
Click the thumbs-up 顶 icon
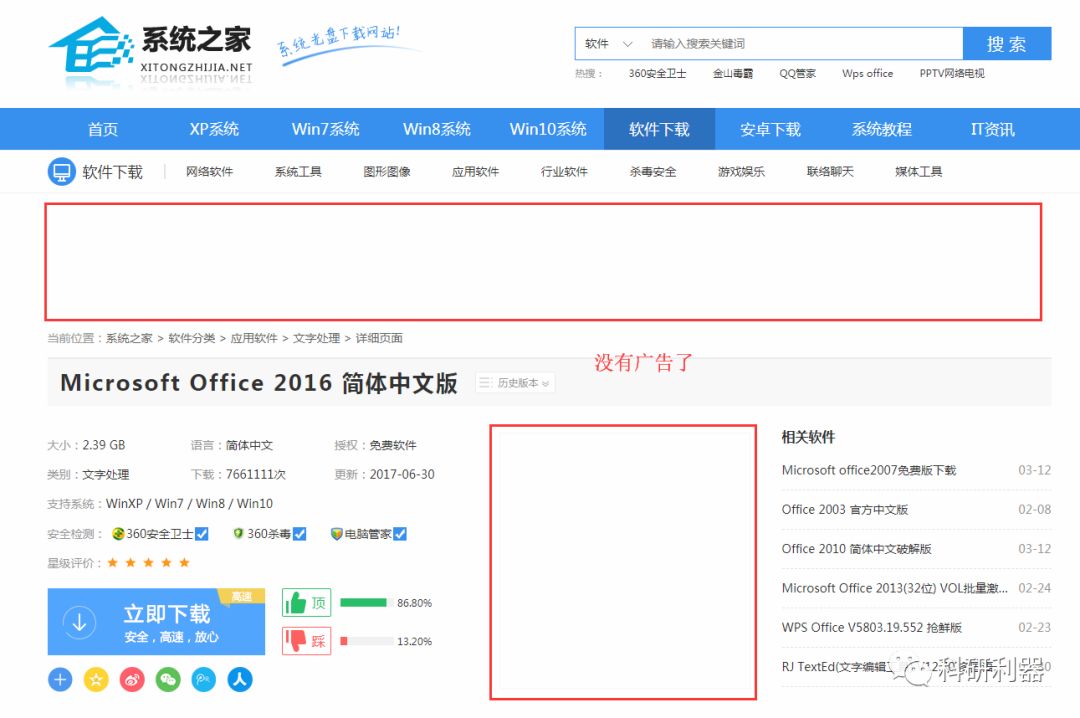(x=295, y=603)
